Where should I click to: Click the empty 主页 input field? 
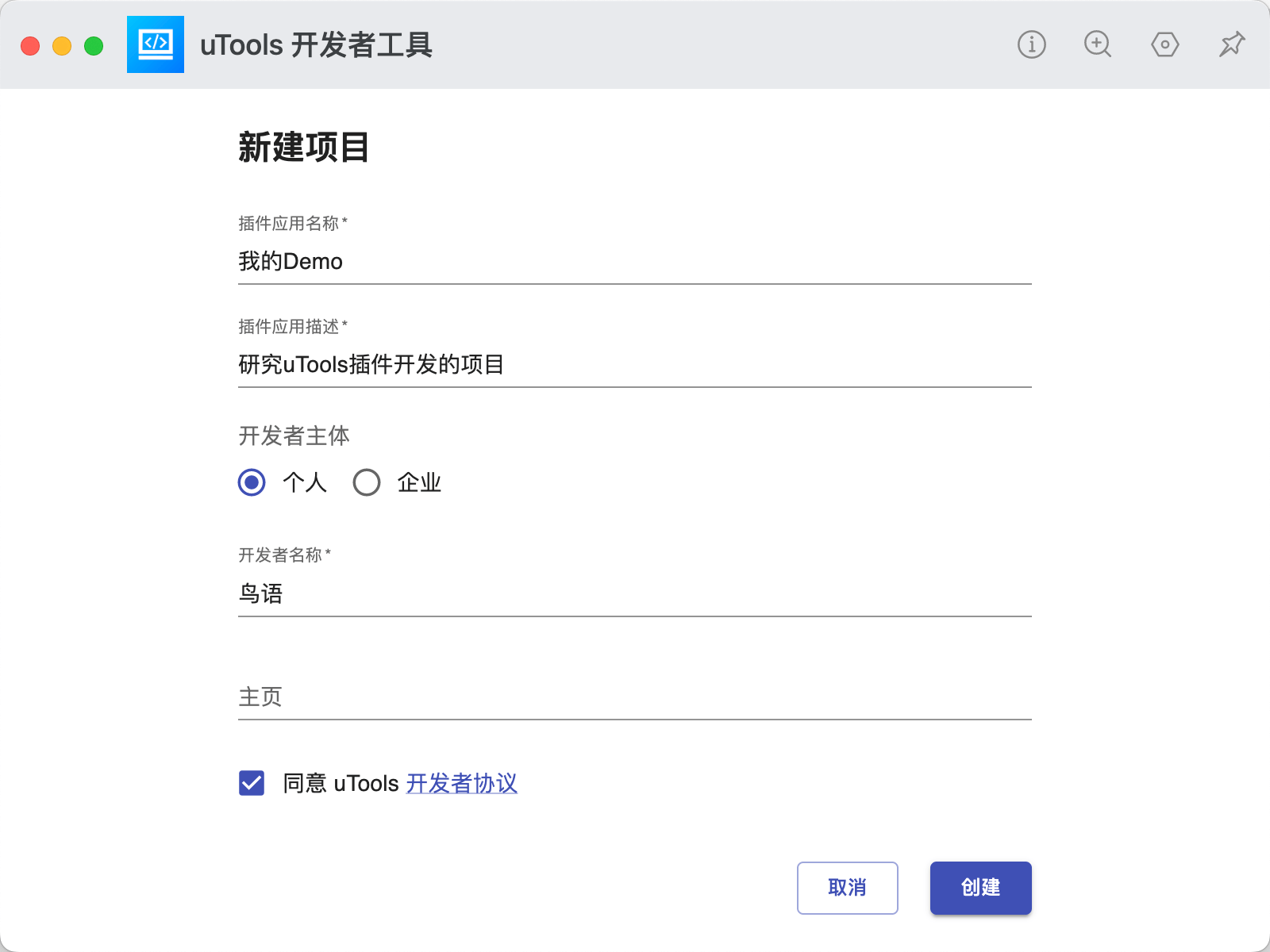click(633, 697)
